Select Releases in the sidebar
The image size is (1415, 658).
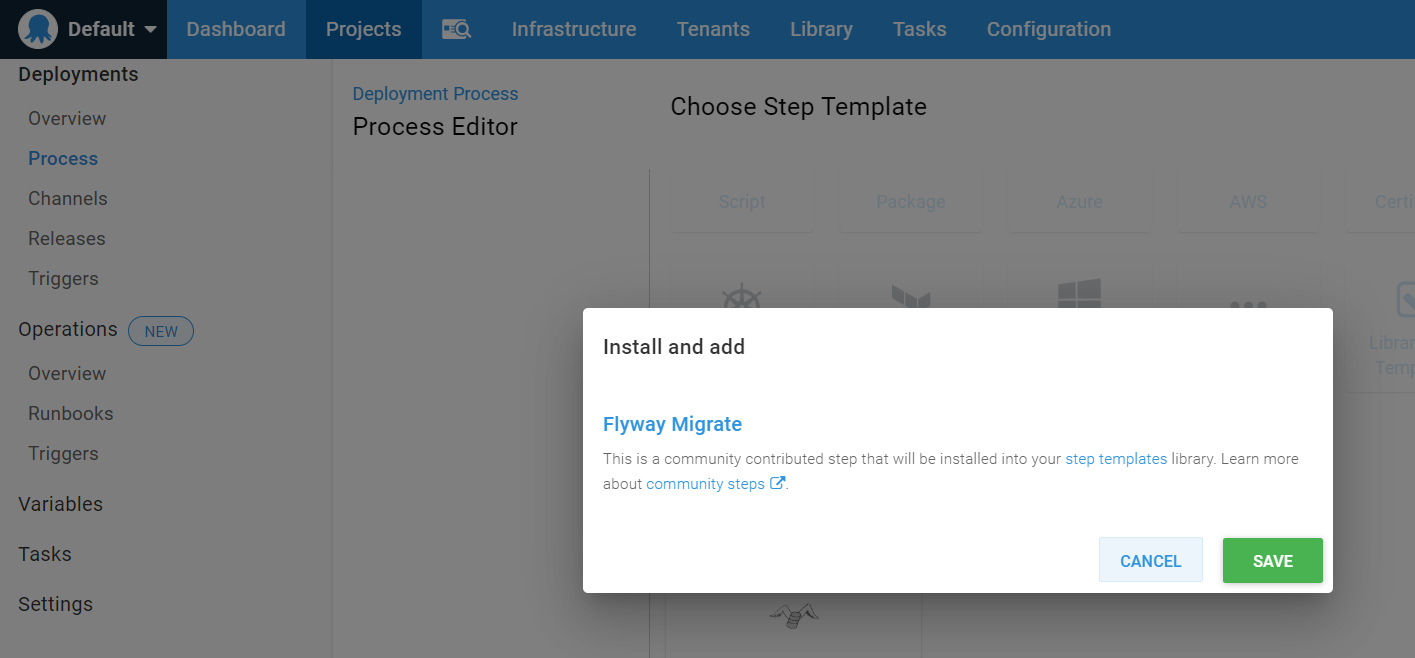(67, 239)
